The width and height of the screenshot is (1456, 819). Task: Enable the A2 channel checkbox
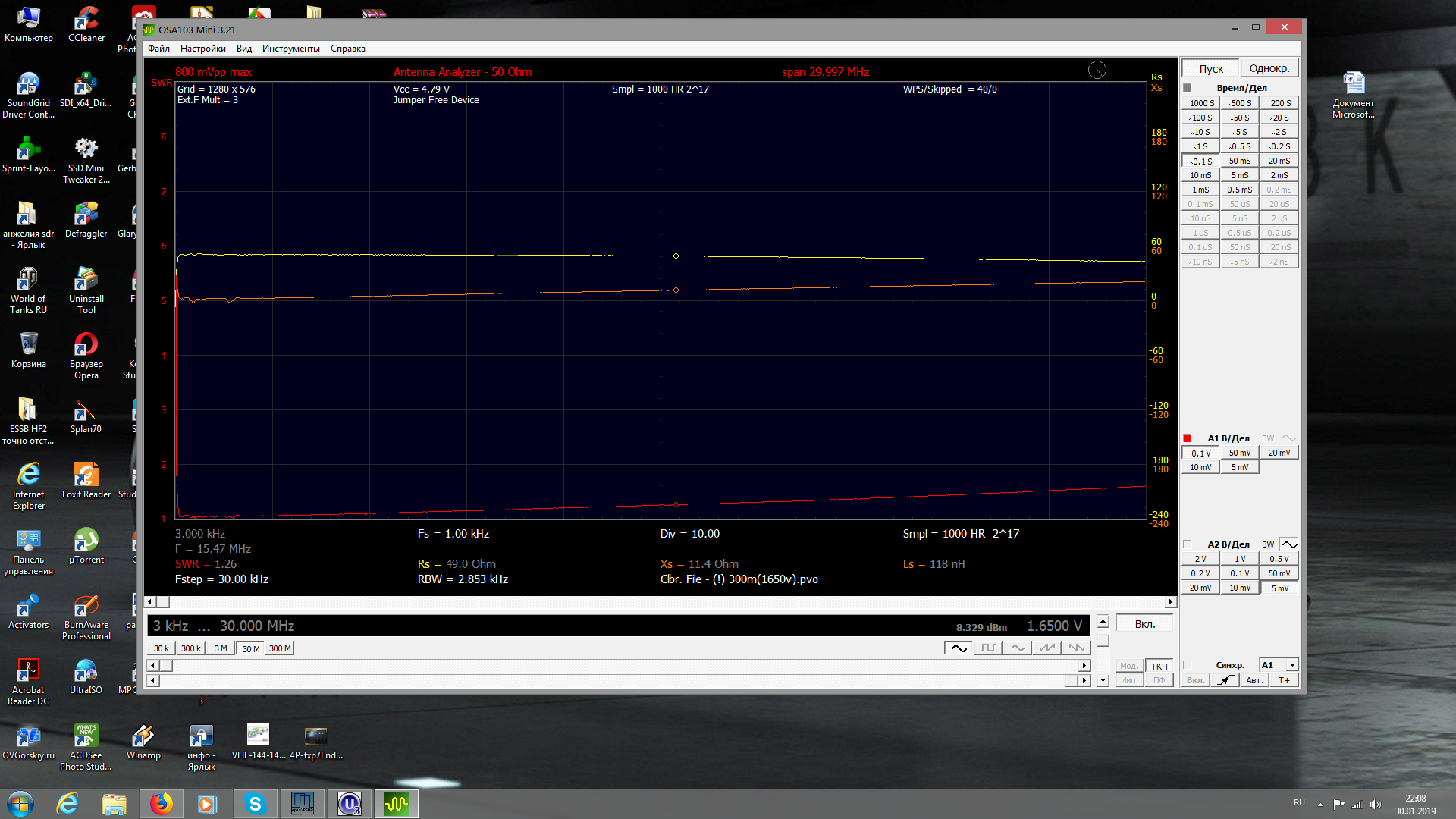[1188, 544]
